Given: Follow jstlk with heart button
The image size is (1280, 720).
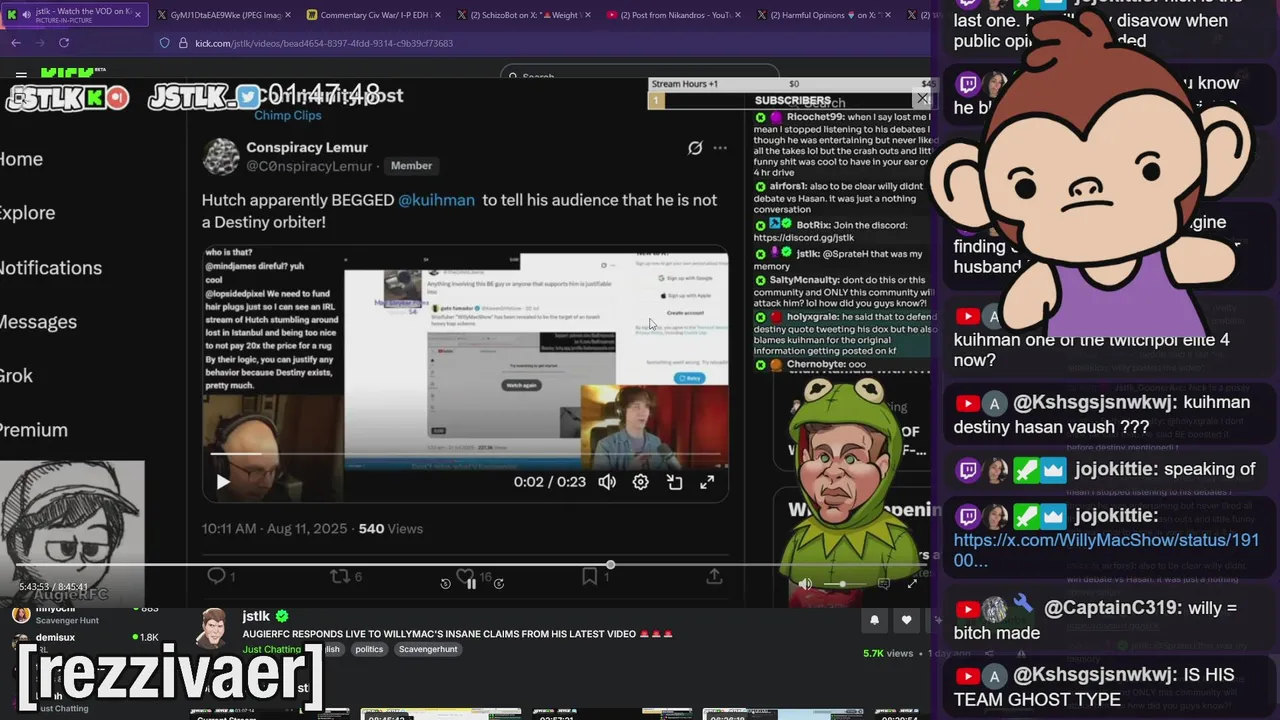Looking at the screenshot, I should click(x=906, y=620).
